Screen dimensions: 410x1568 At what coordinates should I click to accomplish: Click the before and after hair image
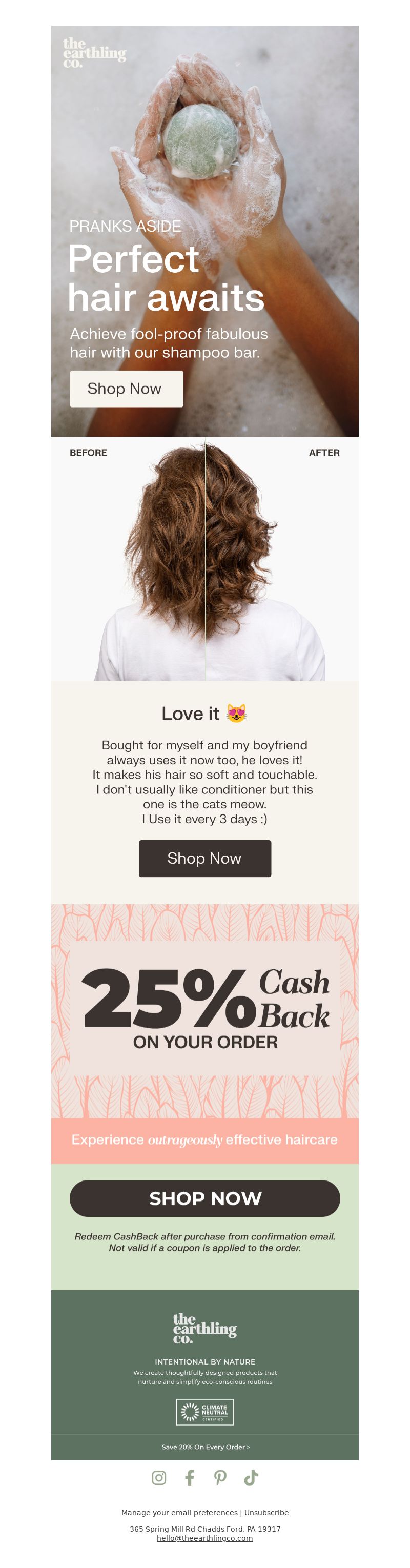(205, 559)
